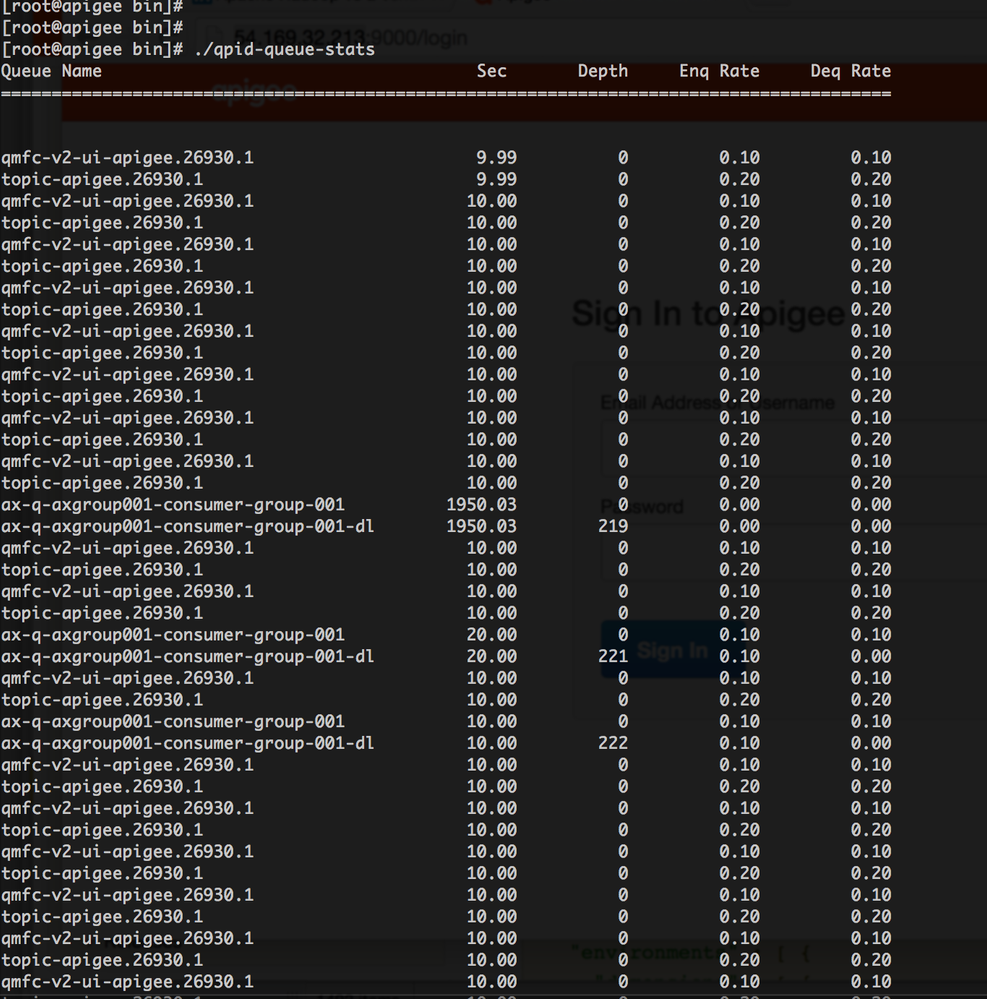Click the ./qpid-queue-stats command text
The width and height of the screenshot is (987, 999).
285,50
